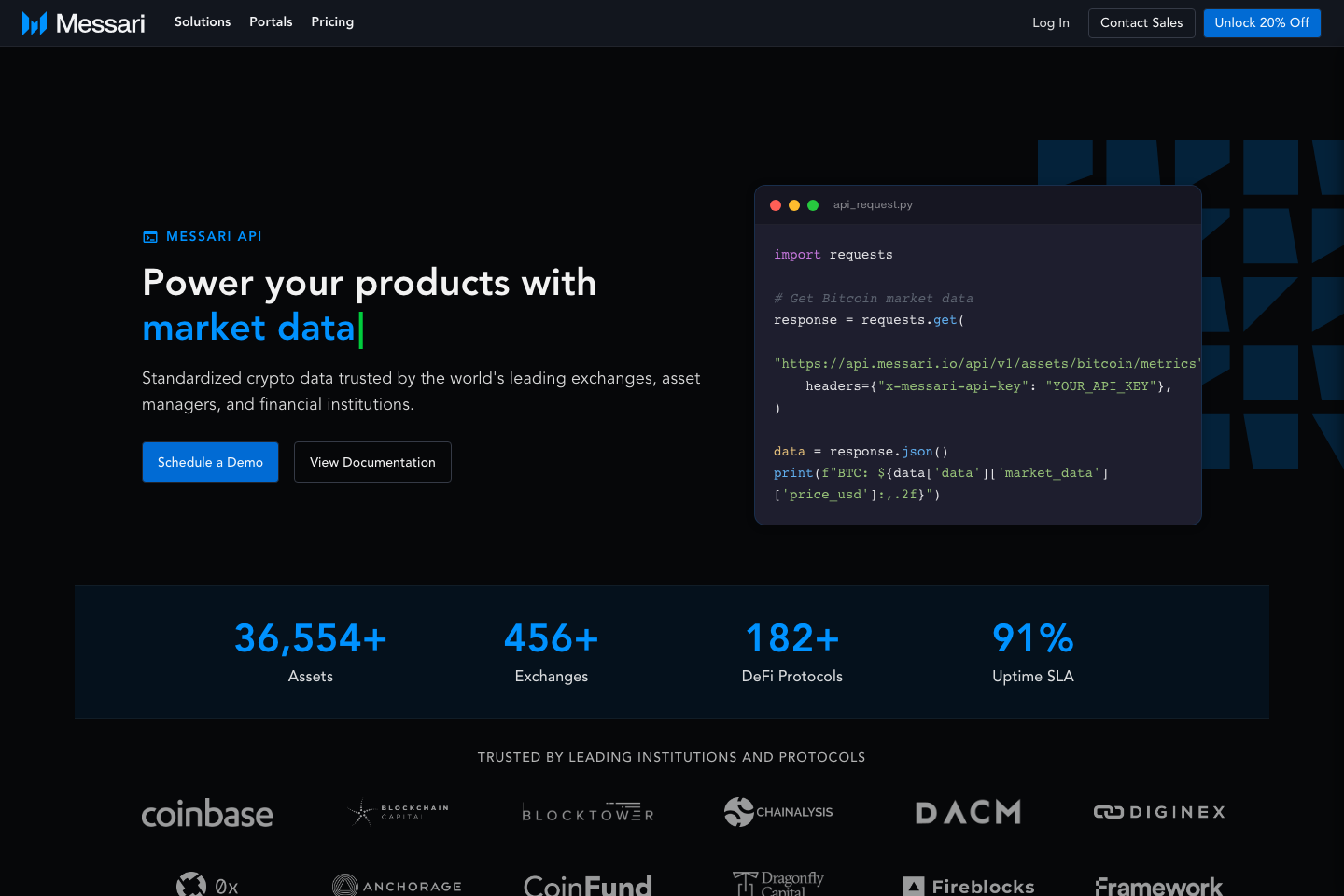
Task: Click the Fireblocks shield icon
Action: [913, 885]
